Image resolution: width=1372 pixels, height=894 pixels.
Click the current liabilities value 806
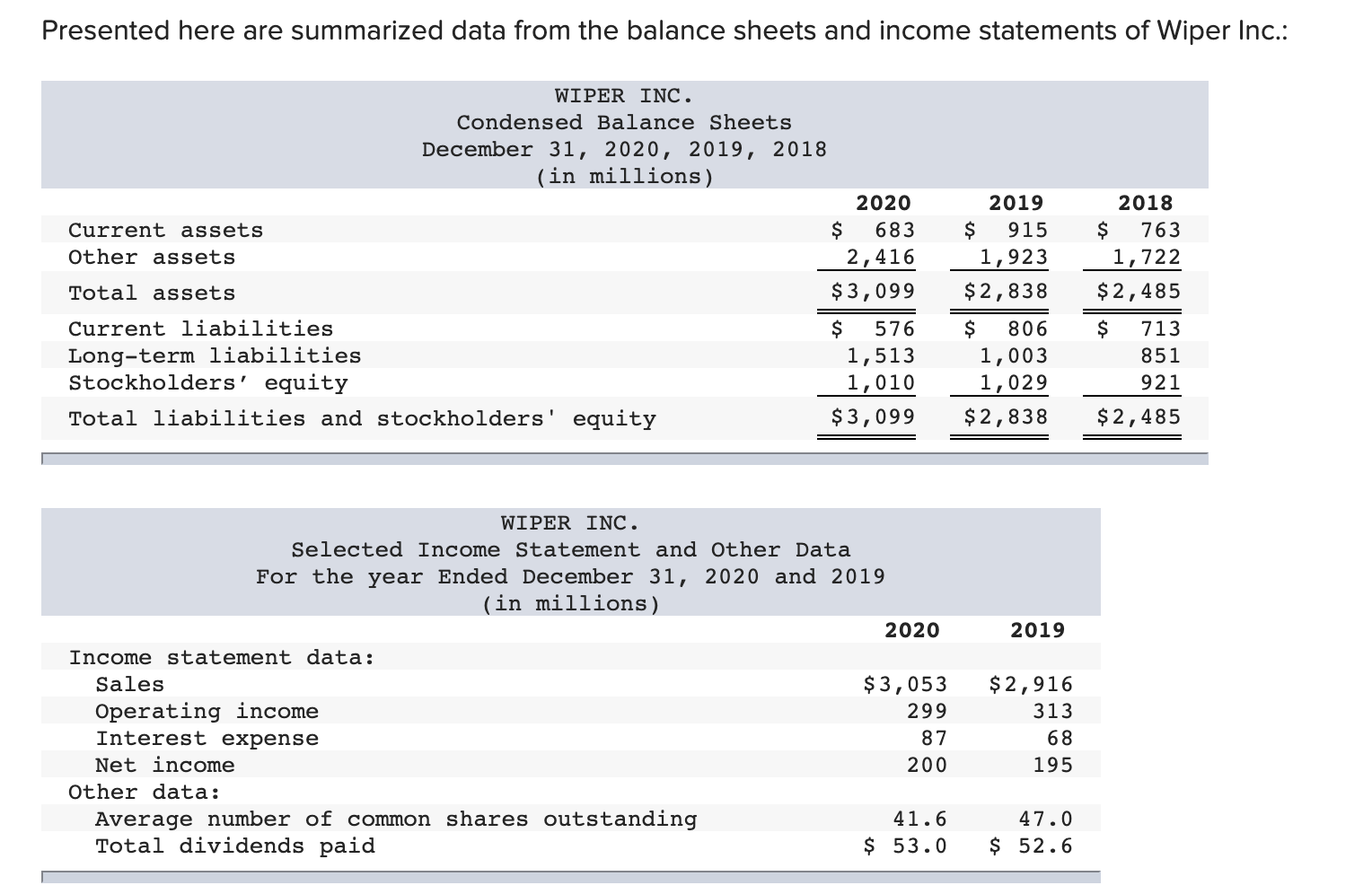(1027, 329)
